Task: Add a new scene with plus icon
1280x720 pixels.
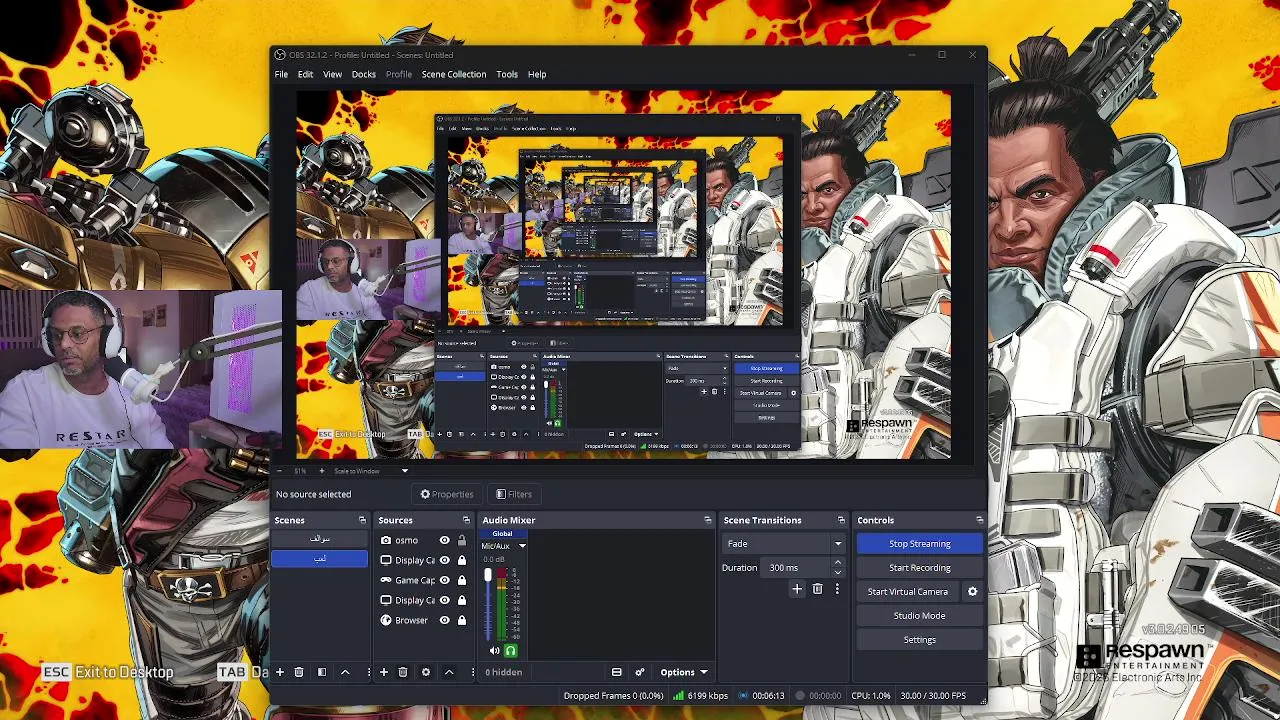Action: tap(280, 672)
